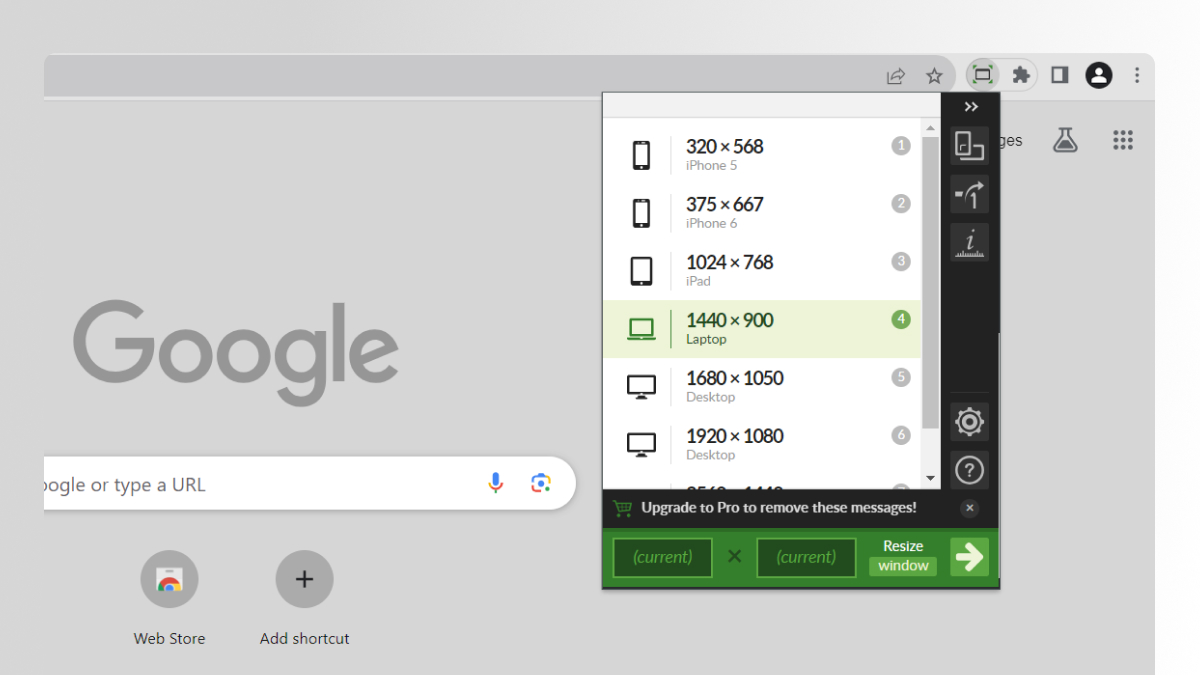Open the Search Labs flask icon
The height and width of the screenshot is (675, 1200).
pyautogui.click(x=1065, y=140)
